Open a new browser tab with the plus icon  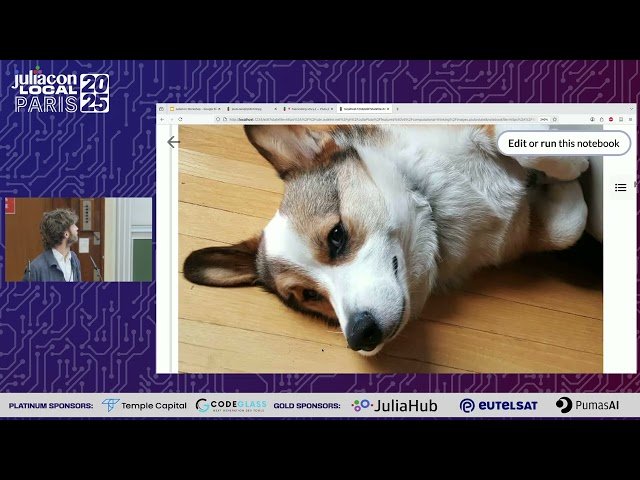tap(397, 109)
